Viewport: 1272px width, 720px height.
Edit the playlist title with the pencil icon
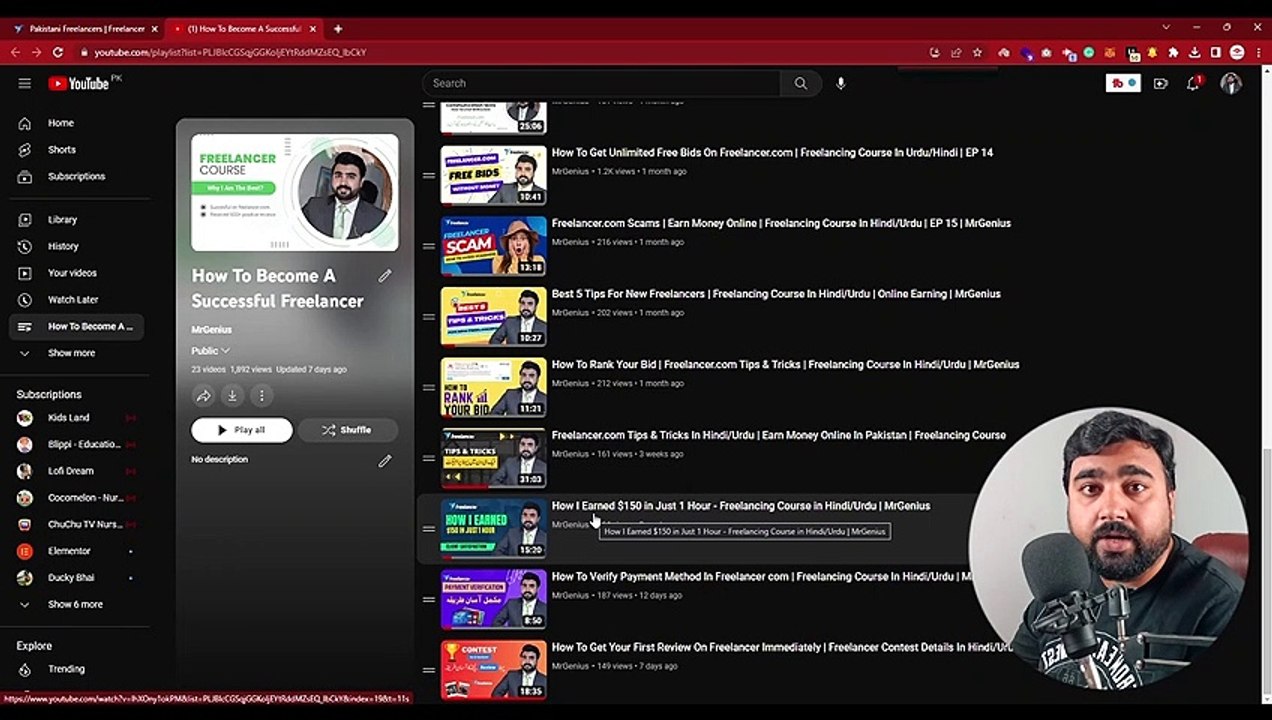385,276
